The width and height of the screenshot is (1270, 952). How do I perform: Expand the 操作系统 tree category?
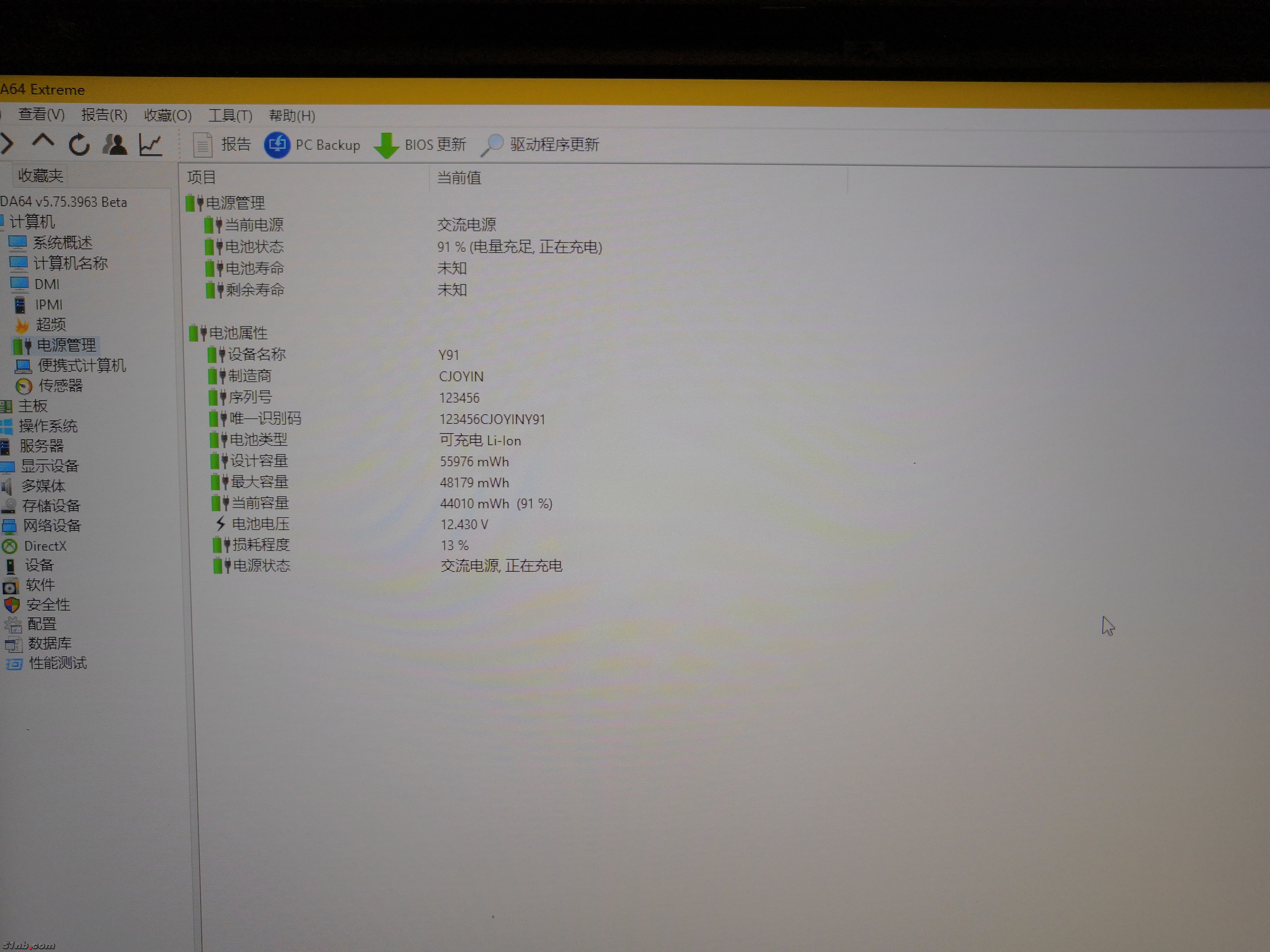[48, 426]
